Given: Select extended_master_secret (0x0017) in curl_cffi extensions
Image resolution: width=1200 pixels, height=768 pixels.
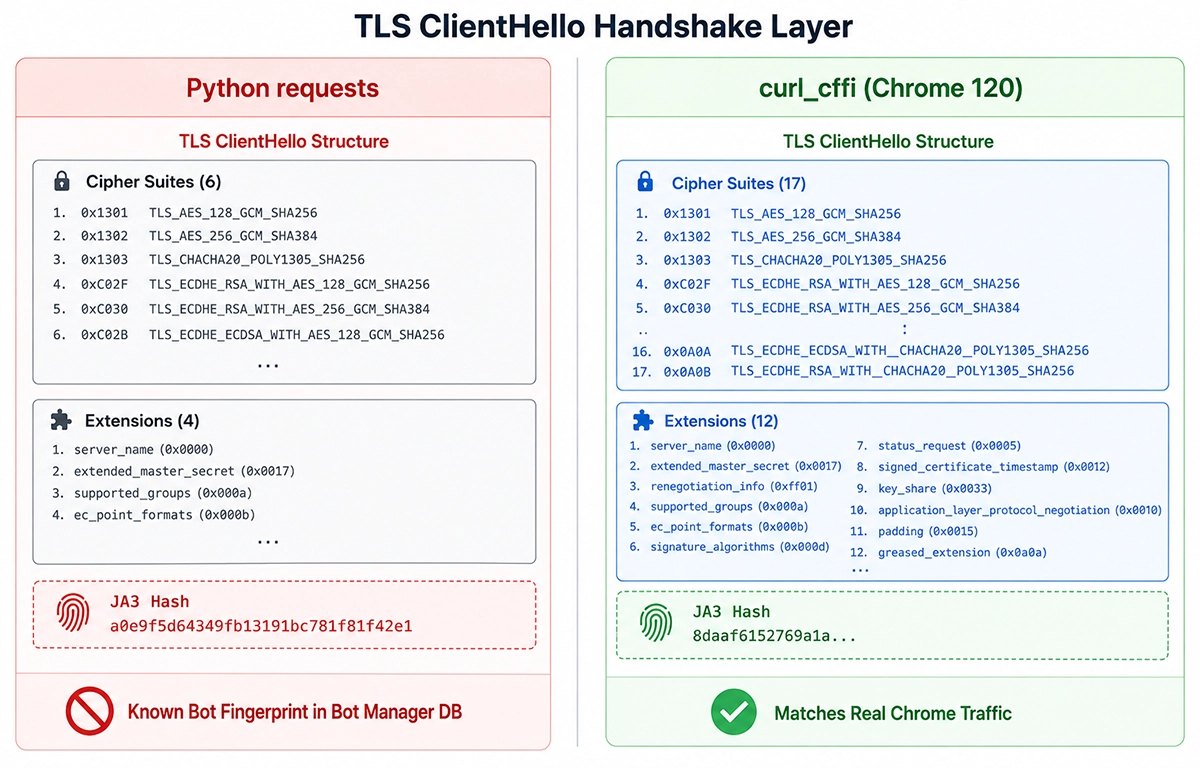Looking at the screenshot, I should tap(746, 466).
